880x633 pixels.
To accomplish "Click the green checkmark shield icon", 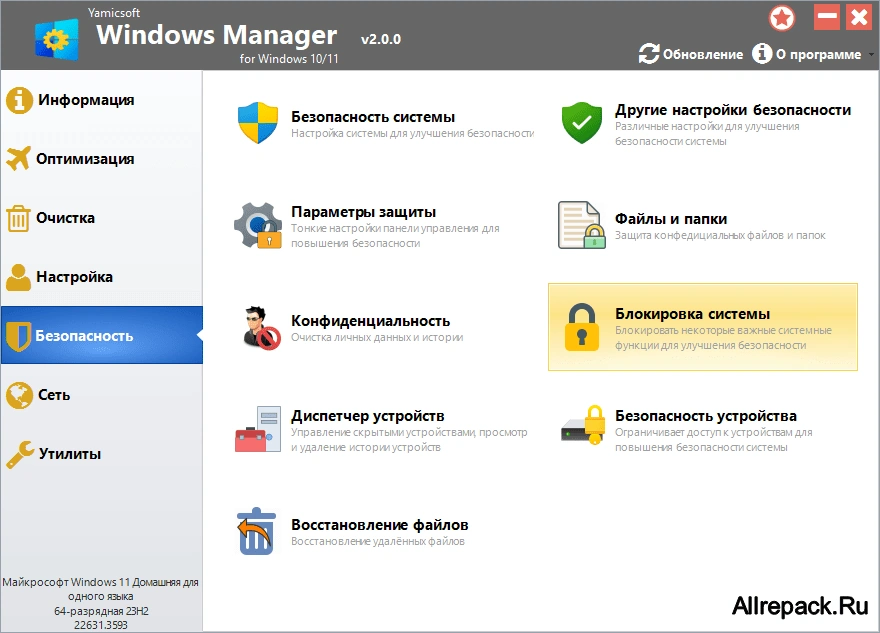I will (x=582, y=123).
